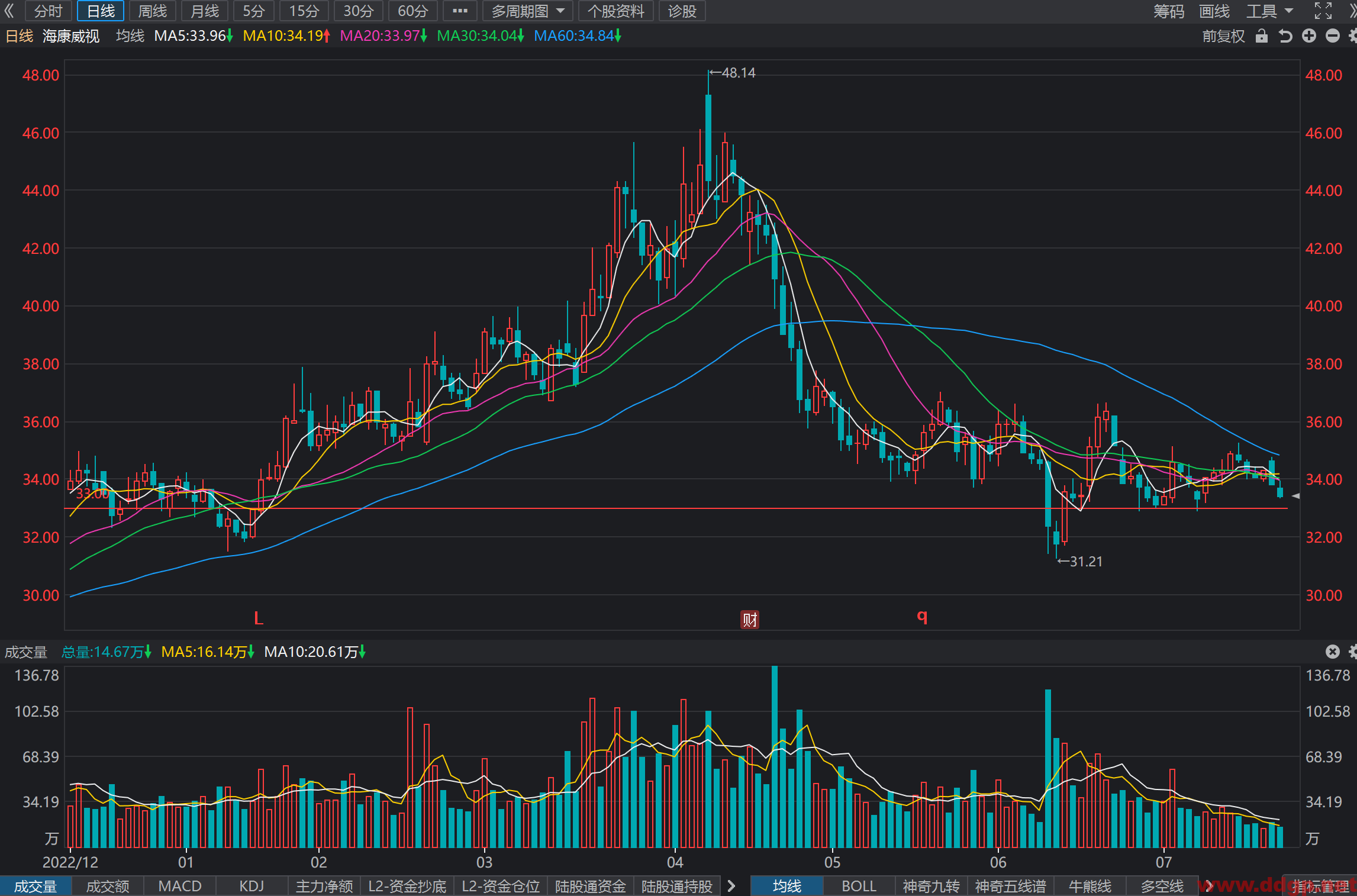
Task: Select the 成交额 bottom tab
Action: click(x=108, y=886)
